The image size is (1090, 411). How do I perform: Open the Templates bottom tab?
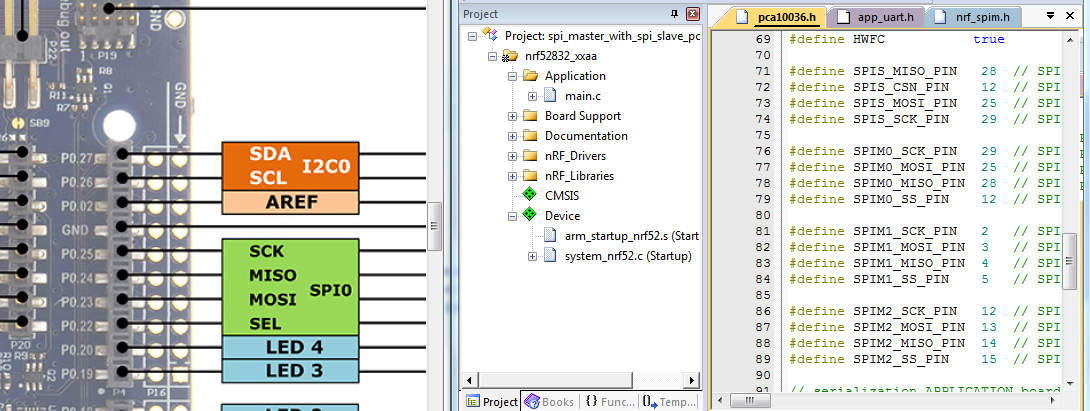(x=668, y=401)
